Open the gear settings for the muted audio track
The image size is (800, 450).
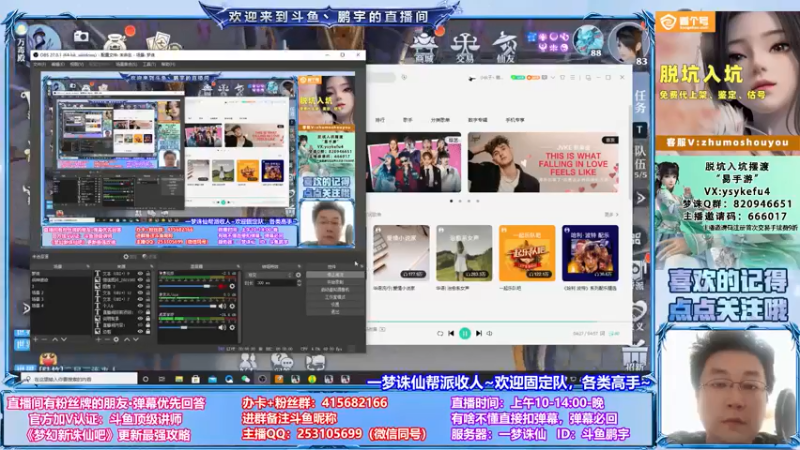232,286
